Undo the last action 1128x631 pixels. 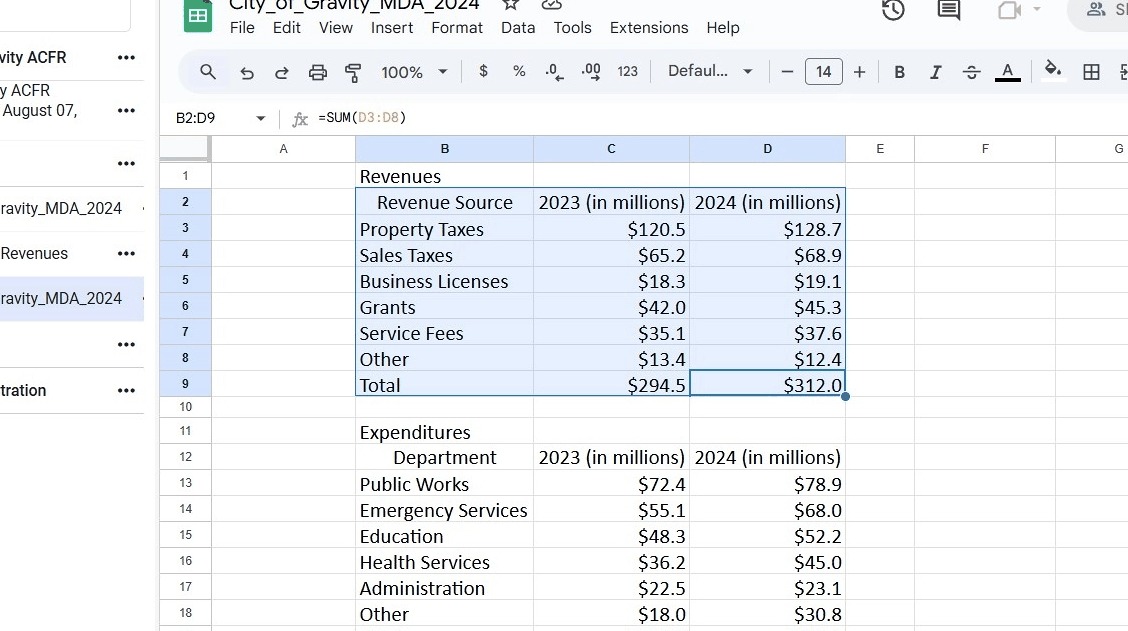[247, 73]
